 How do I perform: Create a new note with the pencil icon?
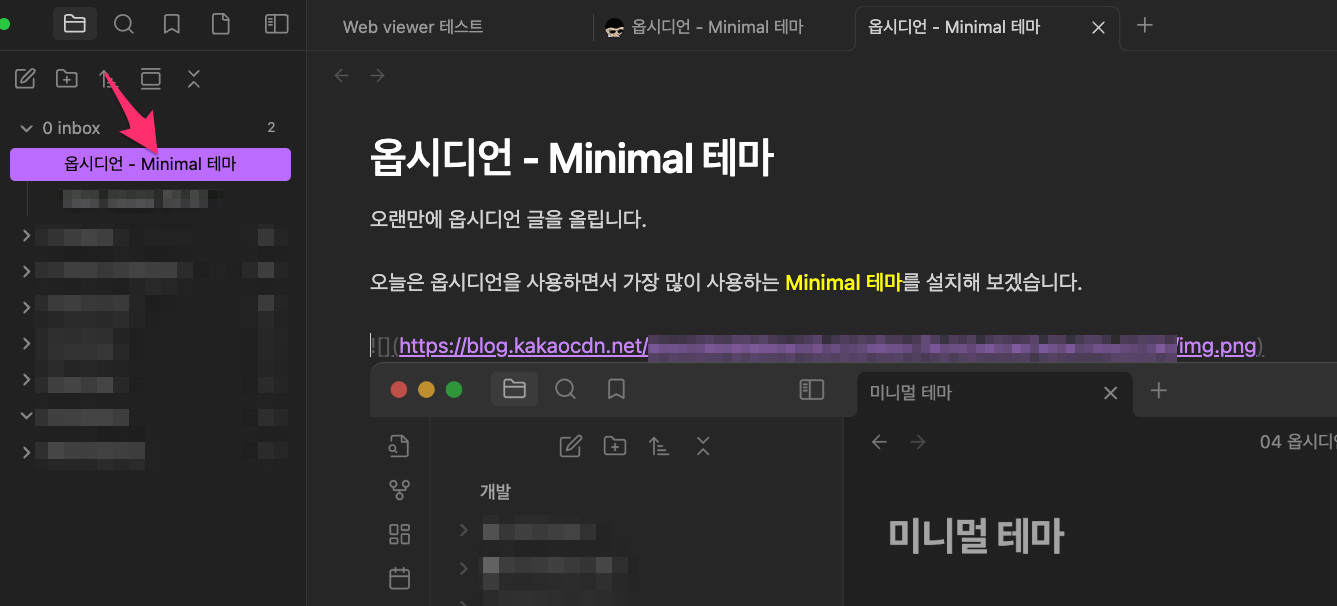pos(26,79)
